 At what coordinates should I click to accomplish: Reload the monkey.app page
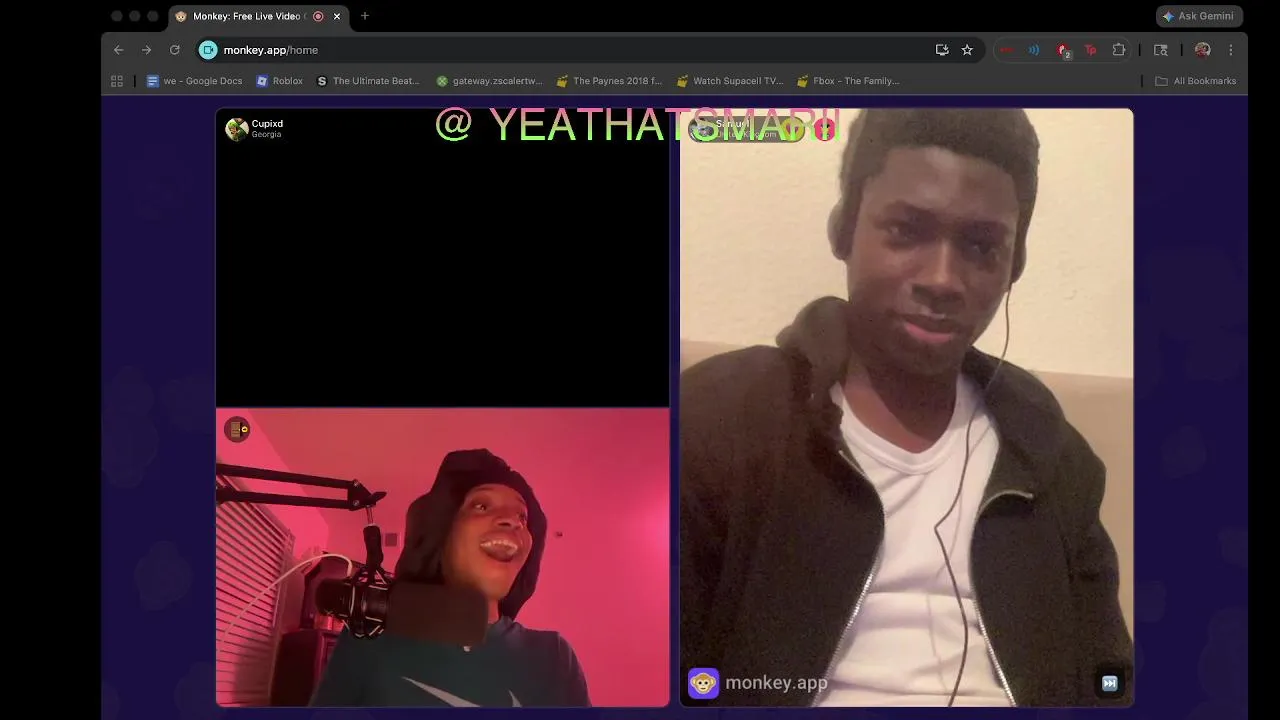click(x=175, y=50)
